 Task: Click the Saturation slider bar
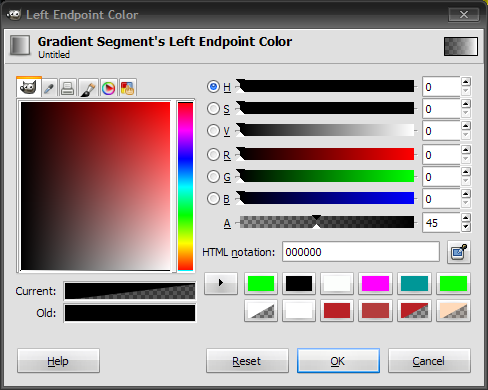pyautogui.click(x=327, y=108)
